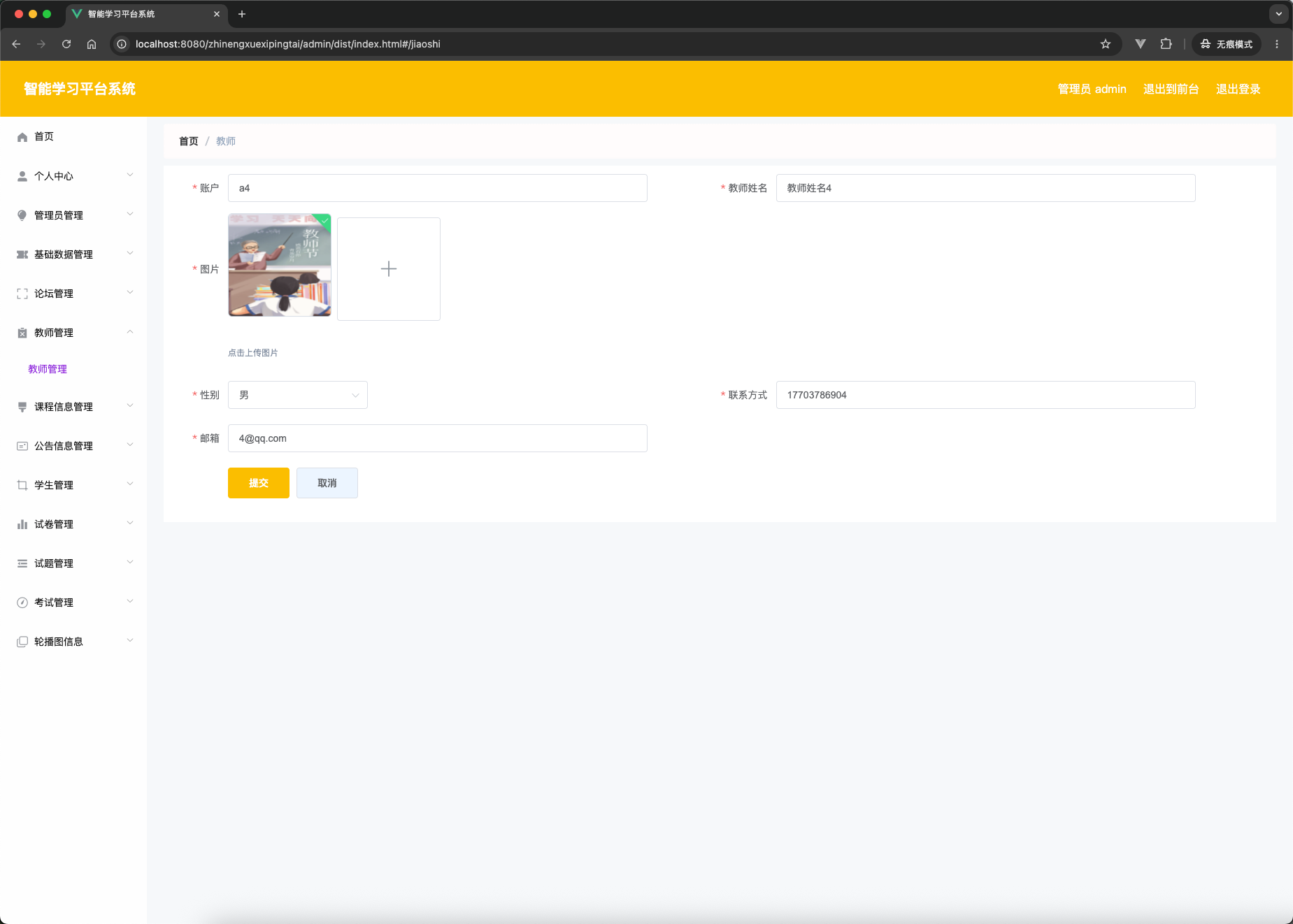Expand the 个人中心 menu chevron

click(130, 175)
